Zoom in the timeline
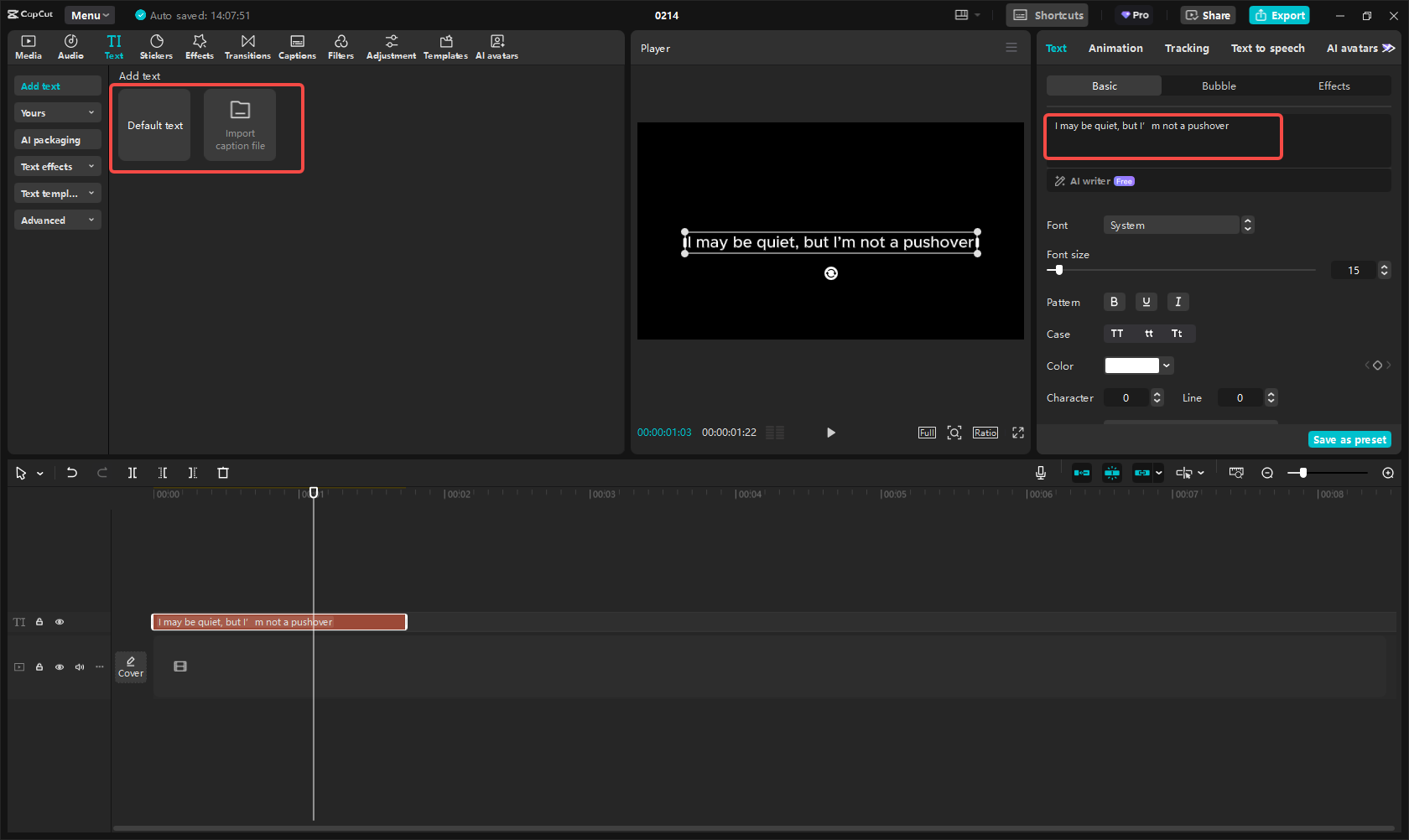 coord(1388,473)
